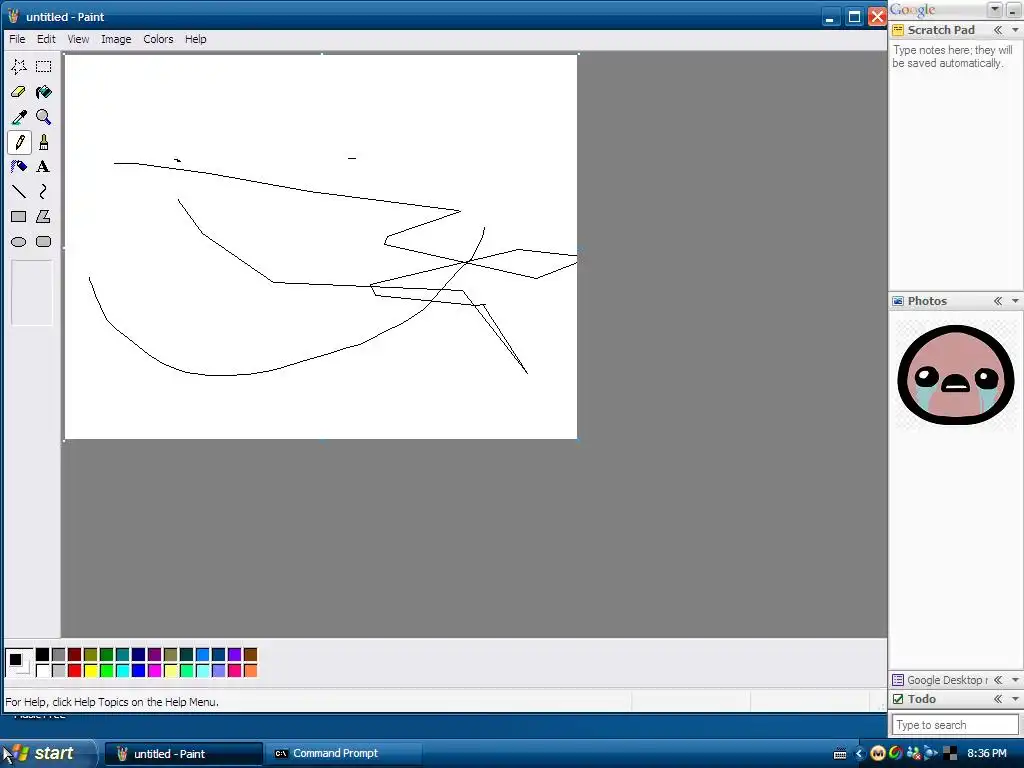1024x768 pixels.
Task: Click the Messenger buddies tray icon
Action: (914, 754)
